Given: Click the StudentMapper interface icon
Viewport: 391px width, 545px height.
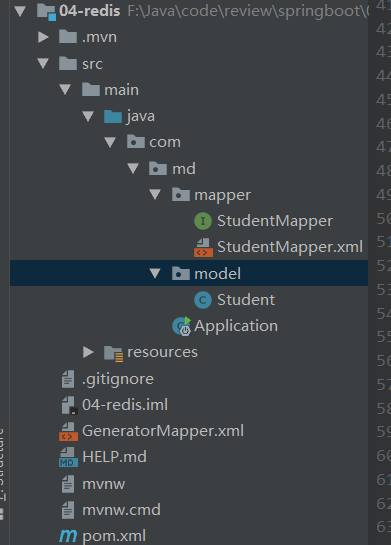Looking at the screenshot, I should click(203, 221).
